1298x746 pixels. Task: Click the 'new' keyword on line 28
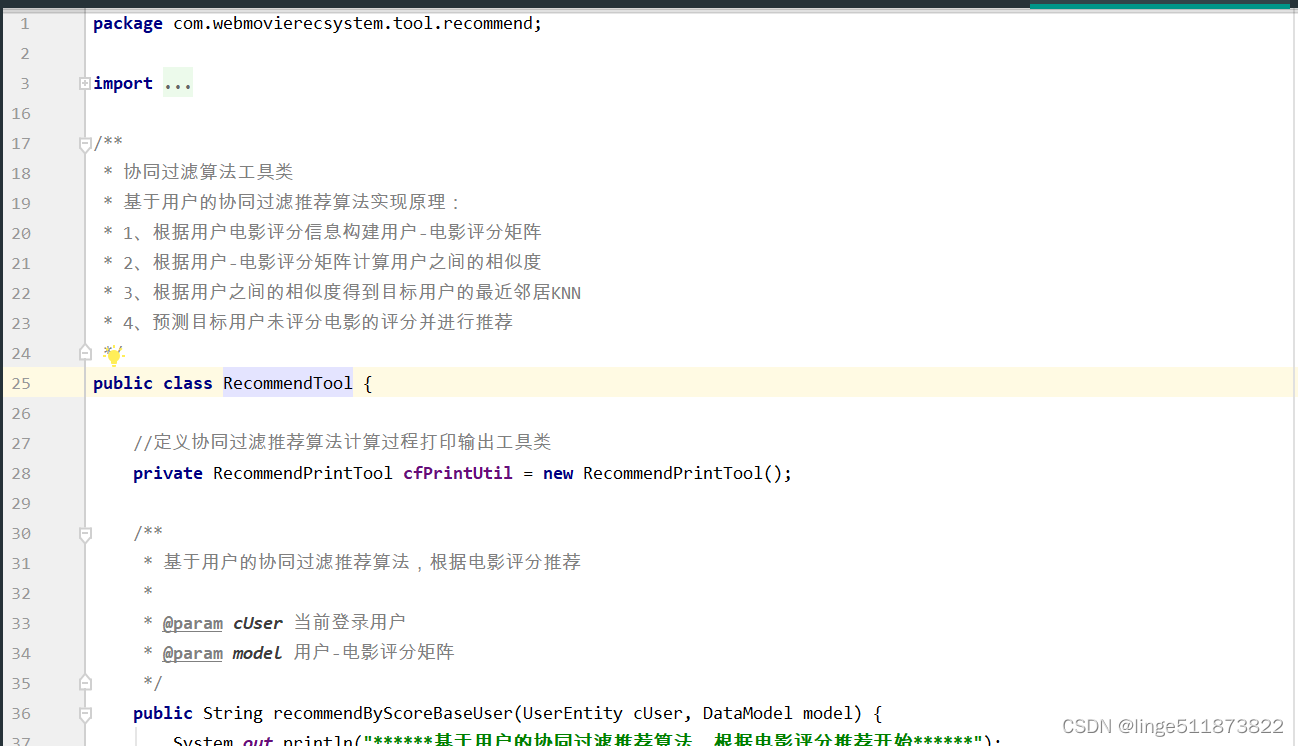pyautogui.click(x=558, y=473)
